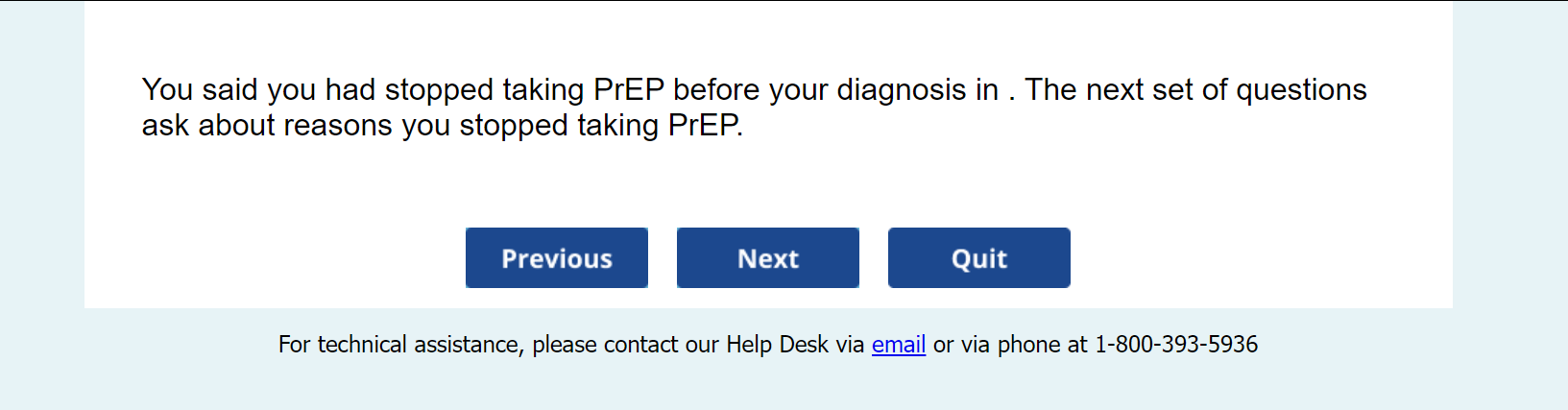Screen dimensions: 1568x410
Task: Click the Help Desk phone number 1-800-393-5936
Action: 1175,345
